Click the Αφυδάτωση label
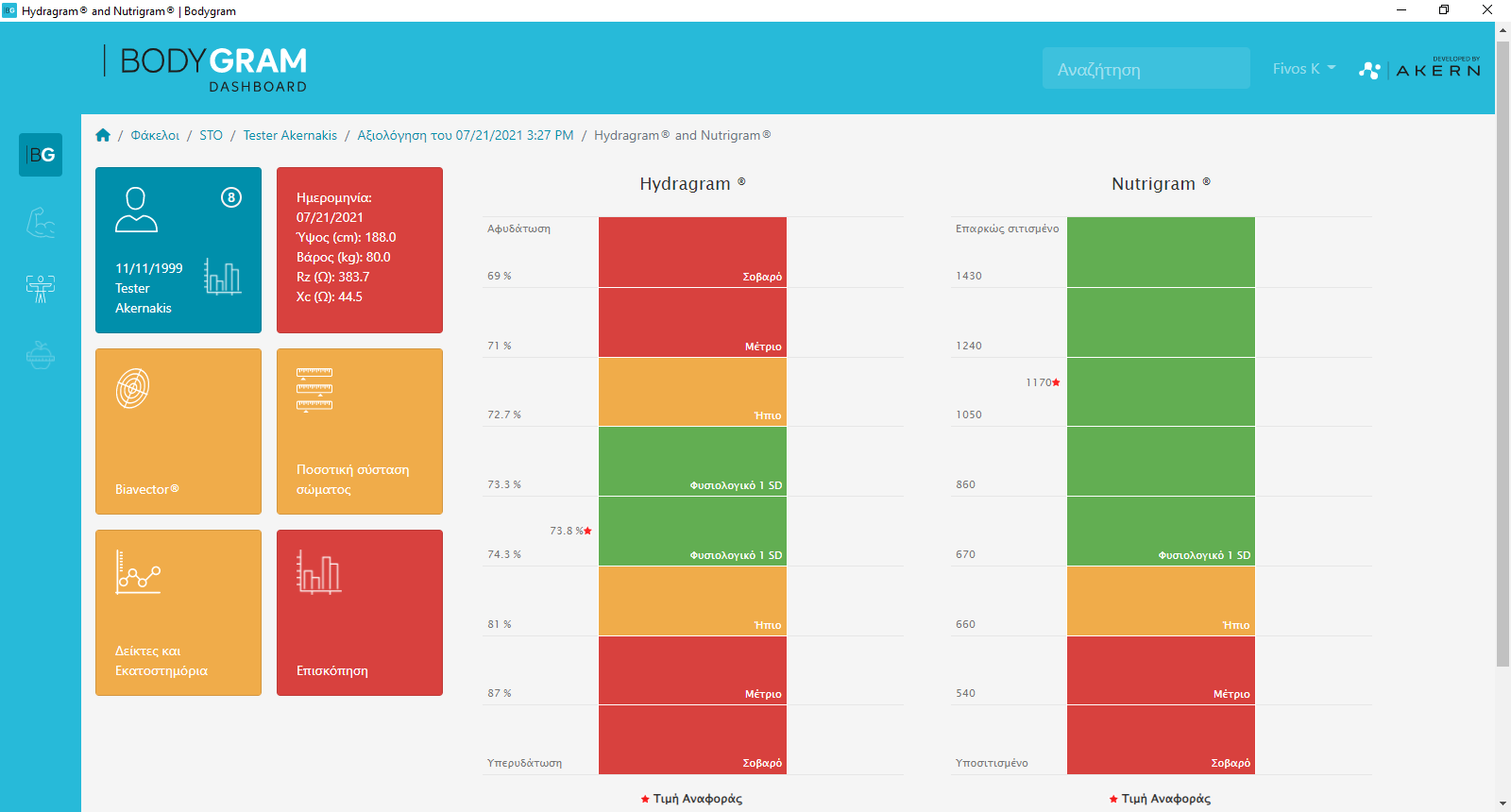The height and width of the screenshot is (812, 1511). click(518, 228)
